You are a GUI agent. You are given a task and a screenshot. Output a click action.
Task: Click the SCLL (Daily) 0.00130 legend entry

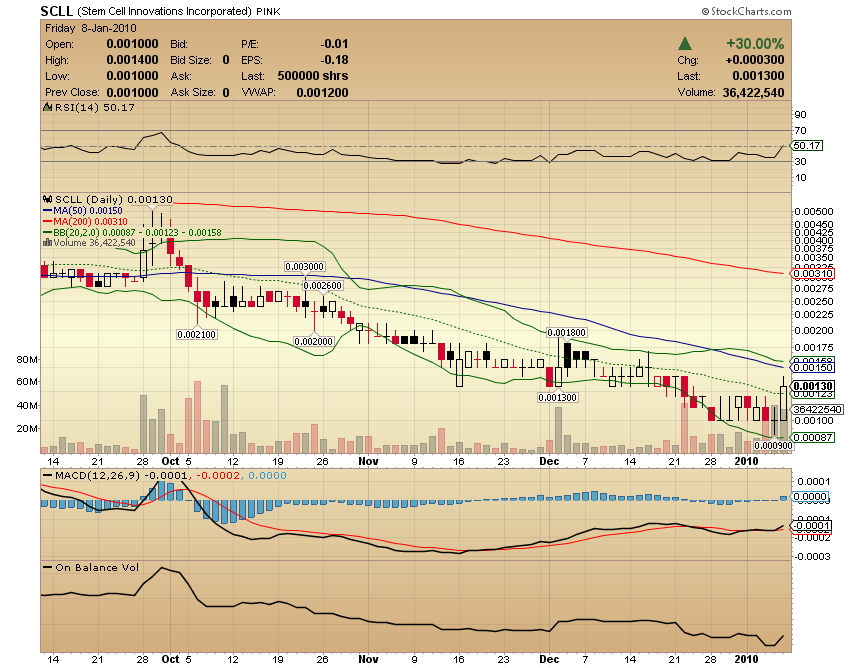[x=113, y=200]
